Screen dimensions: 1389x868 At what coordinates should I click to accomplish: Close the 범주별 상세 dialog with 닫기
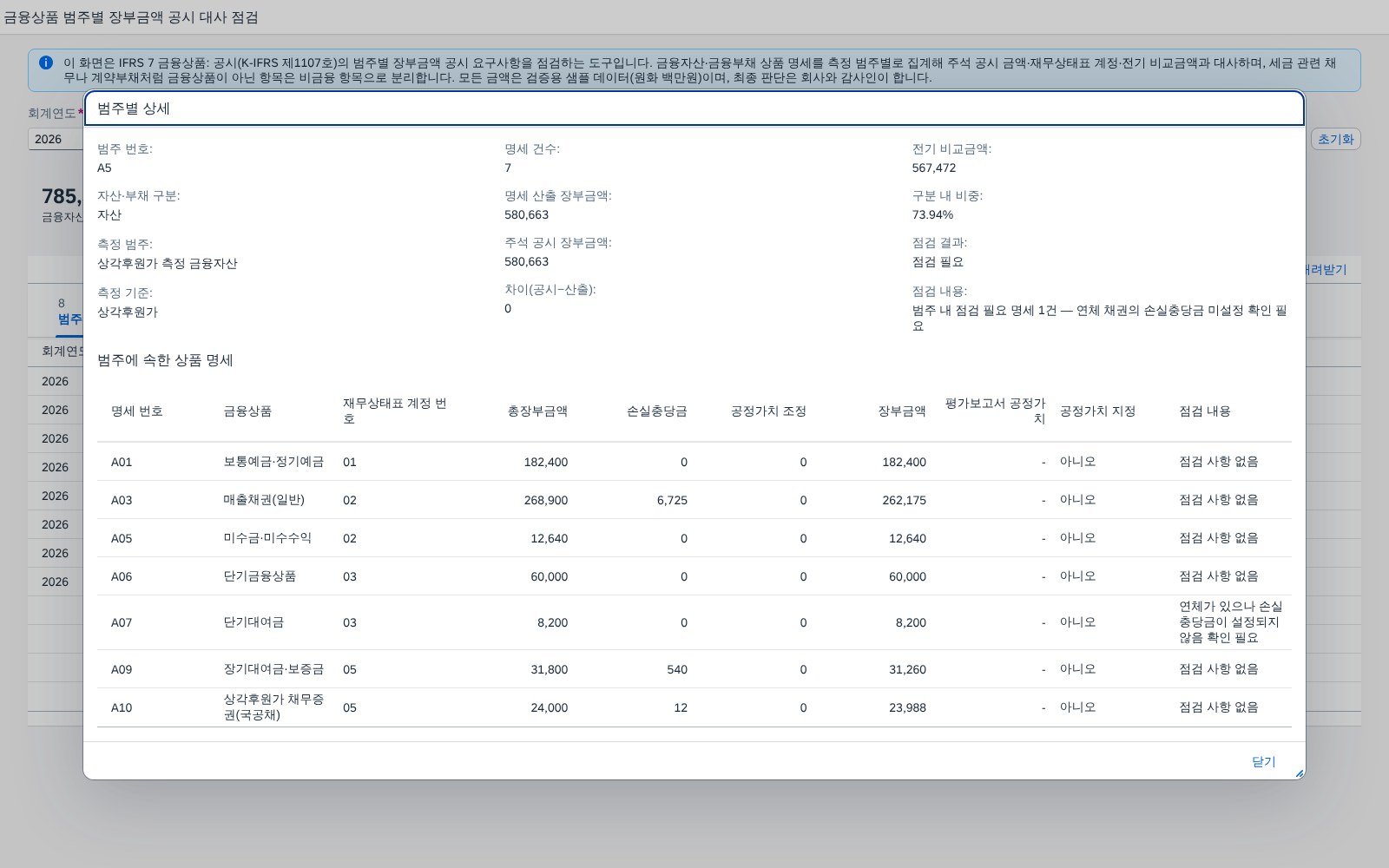pos(1263,761)
